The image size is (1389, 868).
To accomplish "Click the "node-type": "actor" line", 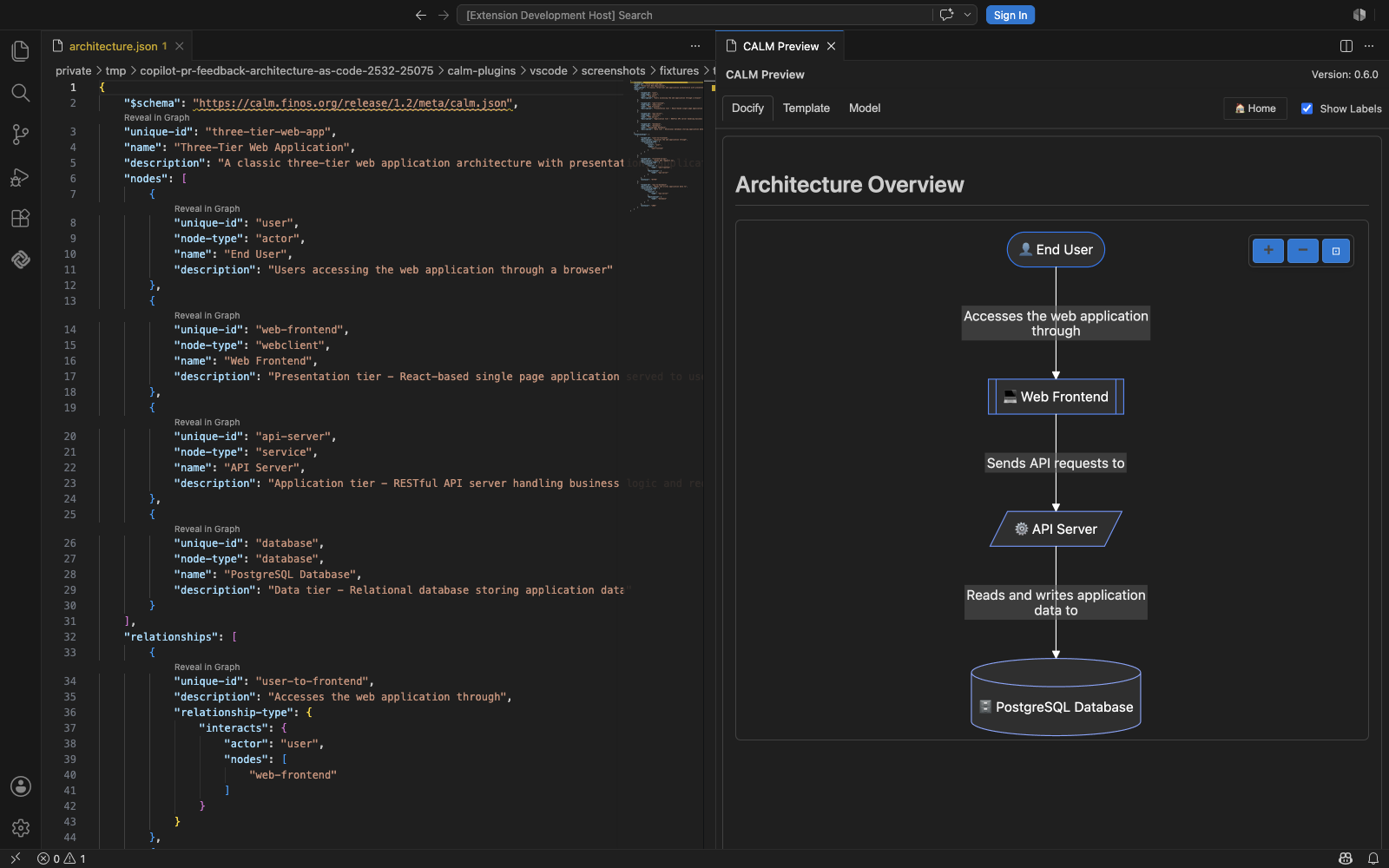I will point(240,239).
